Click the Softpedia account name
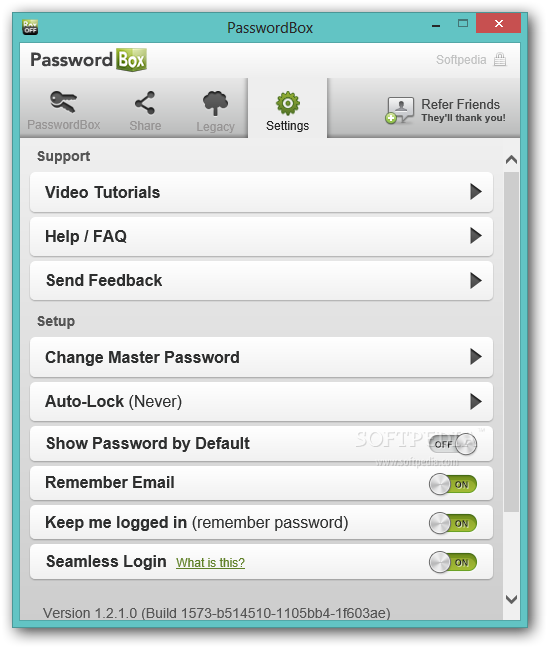Viewport: 548px width, 648px height. pos(461,60)
